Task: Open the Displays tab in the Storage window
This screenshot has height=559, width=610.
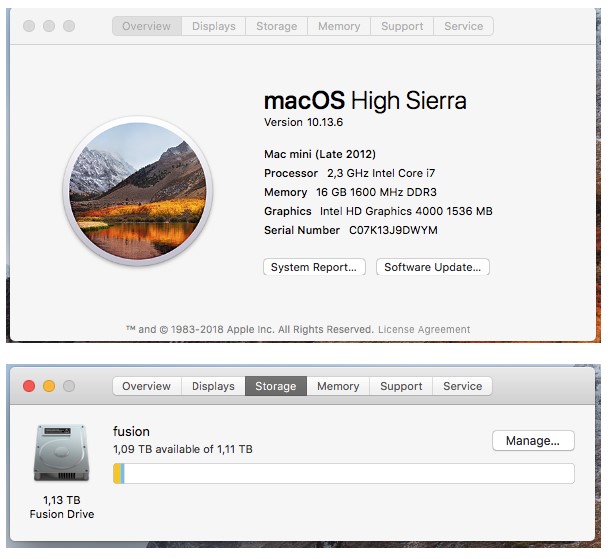Action: click(x=213, y=386)
